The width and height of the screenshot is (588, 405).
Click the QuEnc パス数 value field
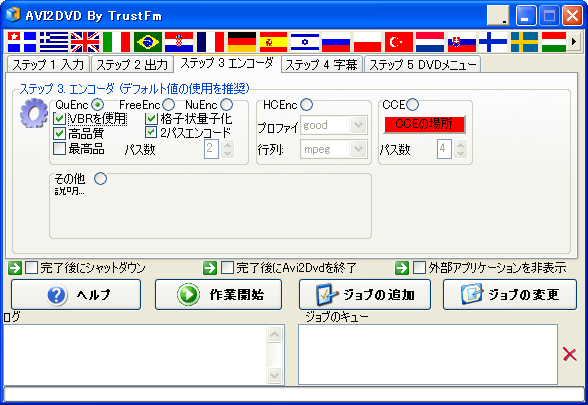(x=212, y=149)
